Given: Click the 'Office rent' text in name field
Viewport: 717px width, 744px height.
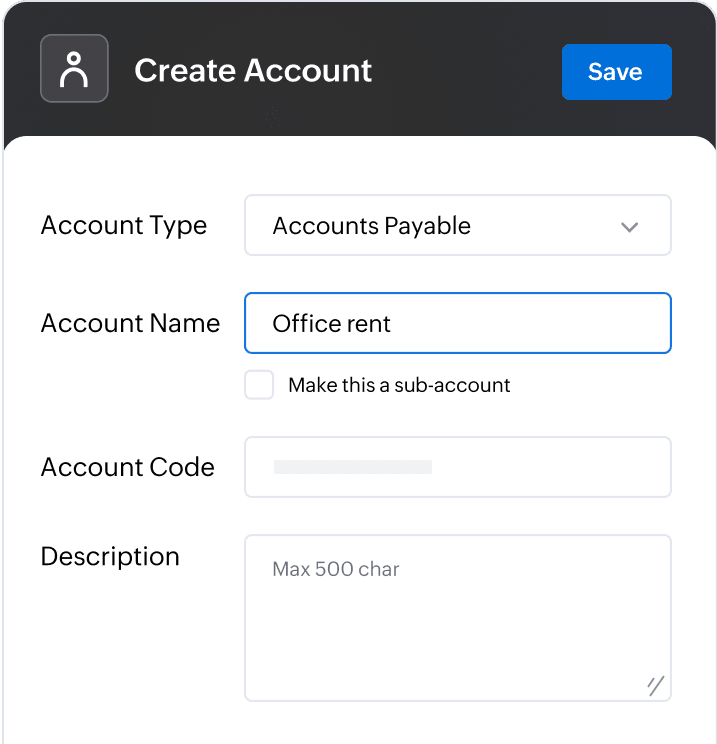Looking at the screenshot, I should [x=331, y=324].
